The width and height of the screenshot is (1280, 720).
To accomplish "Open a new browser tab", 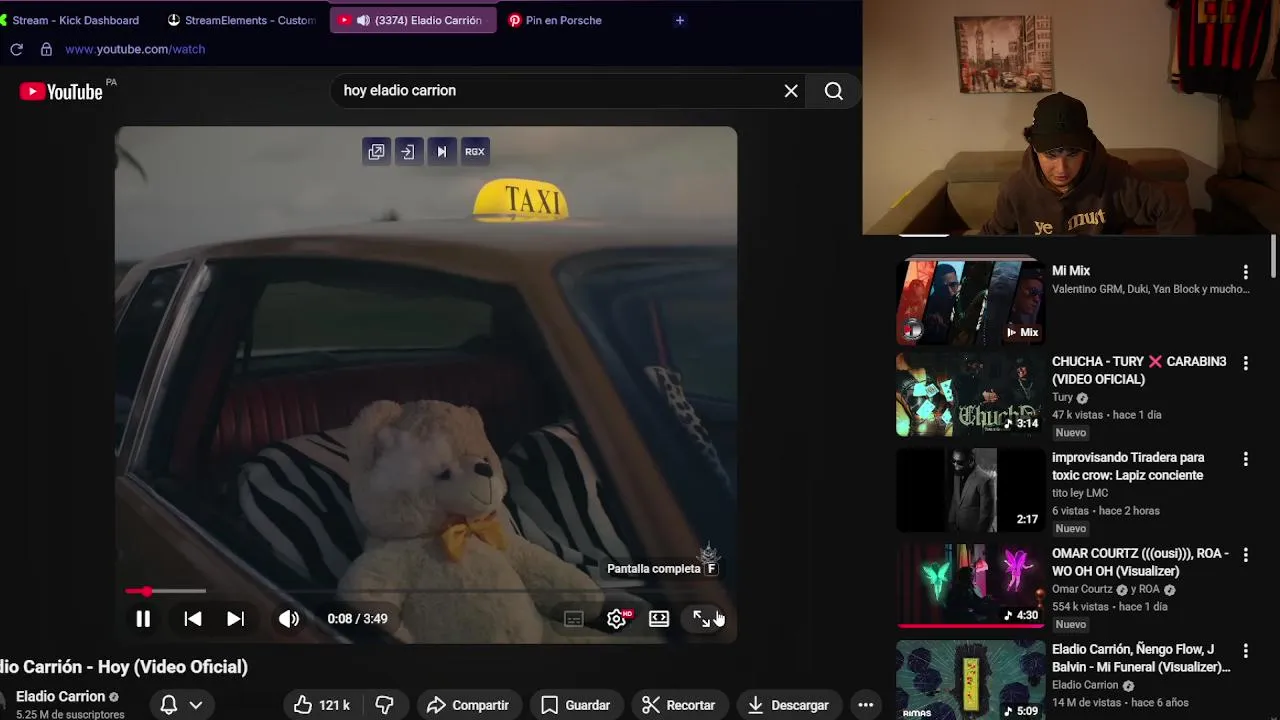I will (680, 20).
